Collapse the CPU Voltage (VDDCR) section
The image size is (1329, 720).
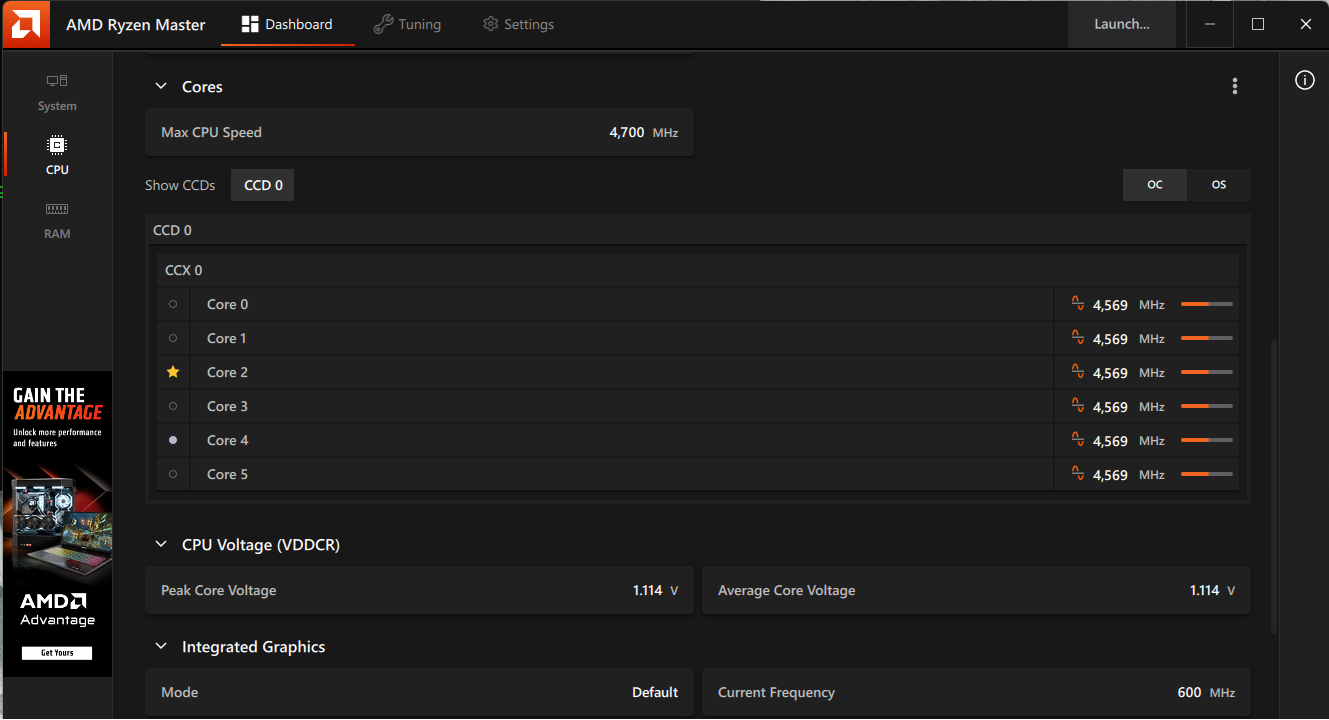(x=160, y=545)
